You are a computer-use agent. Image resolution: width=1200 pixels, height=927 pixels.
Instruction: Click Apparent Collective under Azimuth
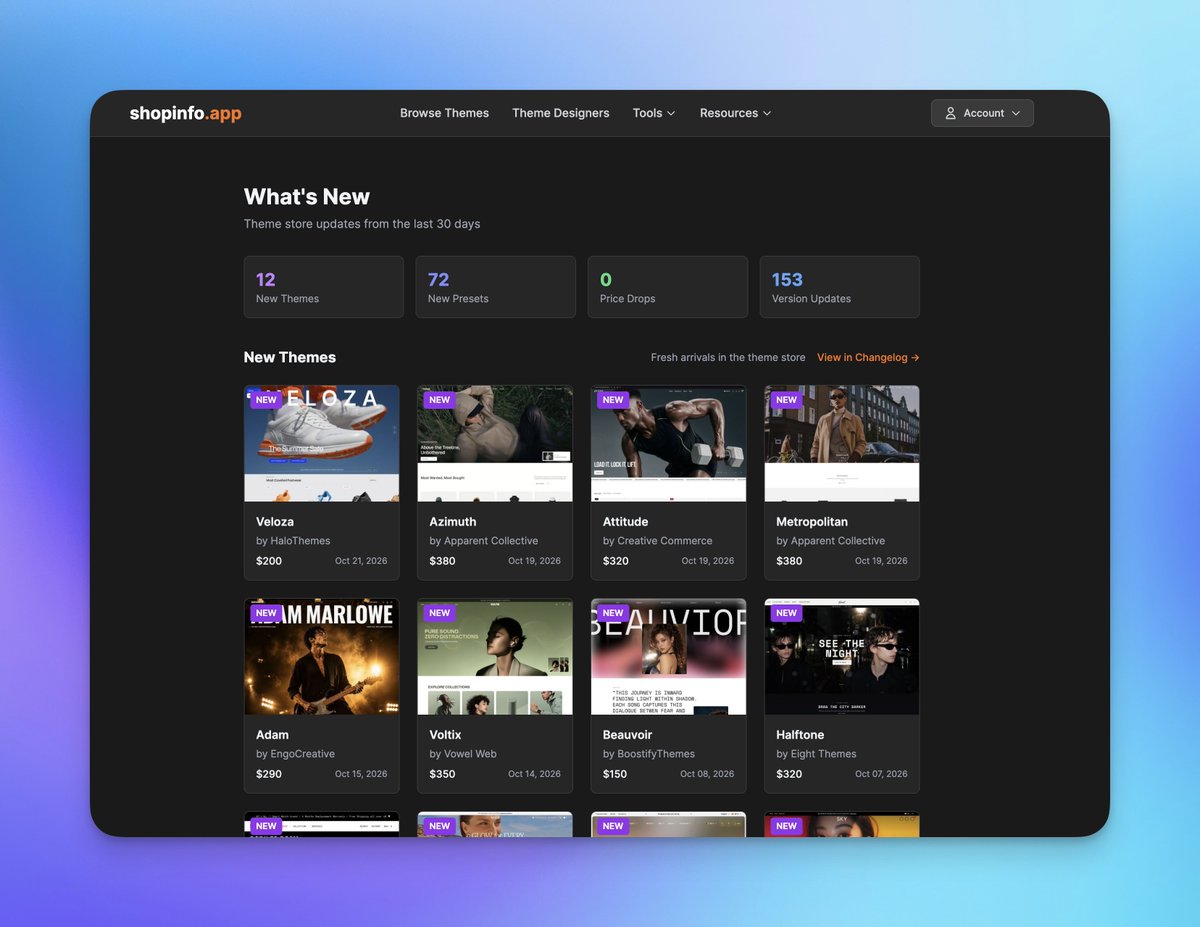(491, 541)
